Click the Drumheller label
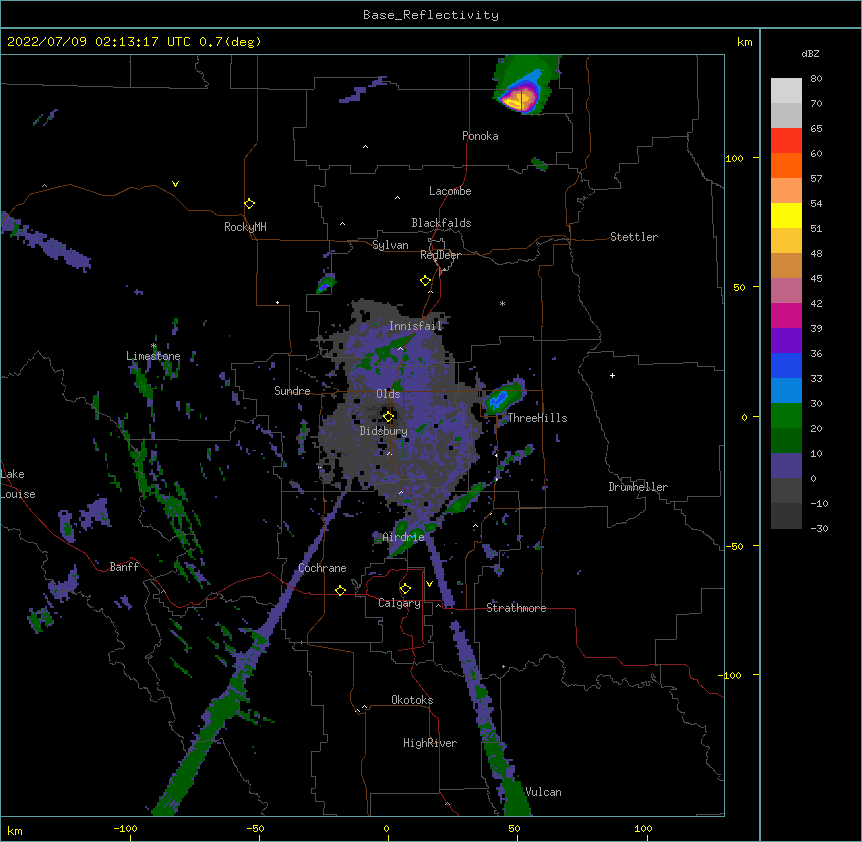 (x=638, y=487)
